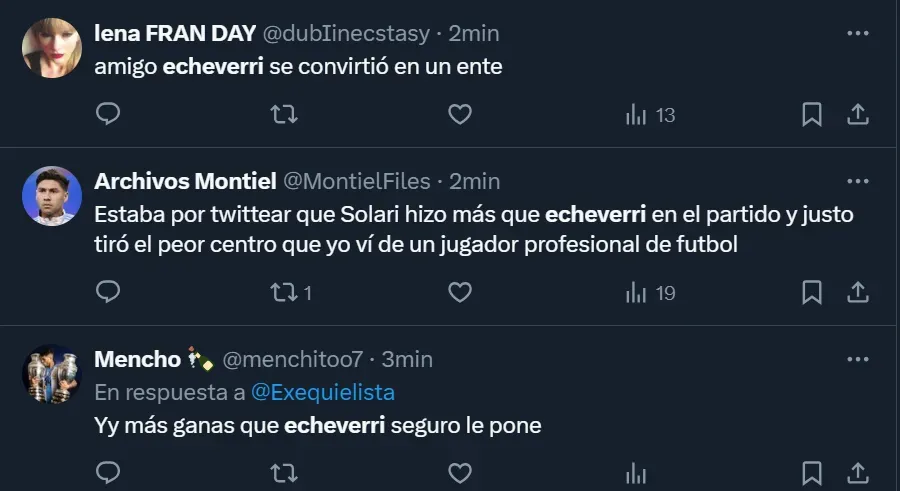
Task: Bookmark lena FRAN DAY's tweet
Action: tap(812, 115)
